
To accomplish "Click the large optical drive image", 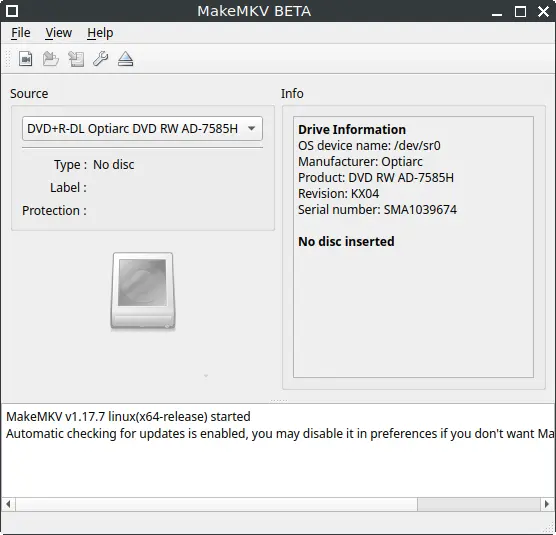I will click(143, 291).
